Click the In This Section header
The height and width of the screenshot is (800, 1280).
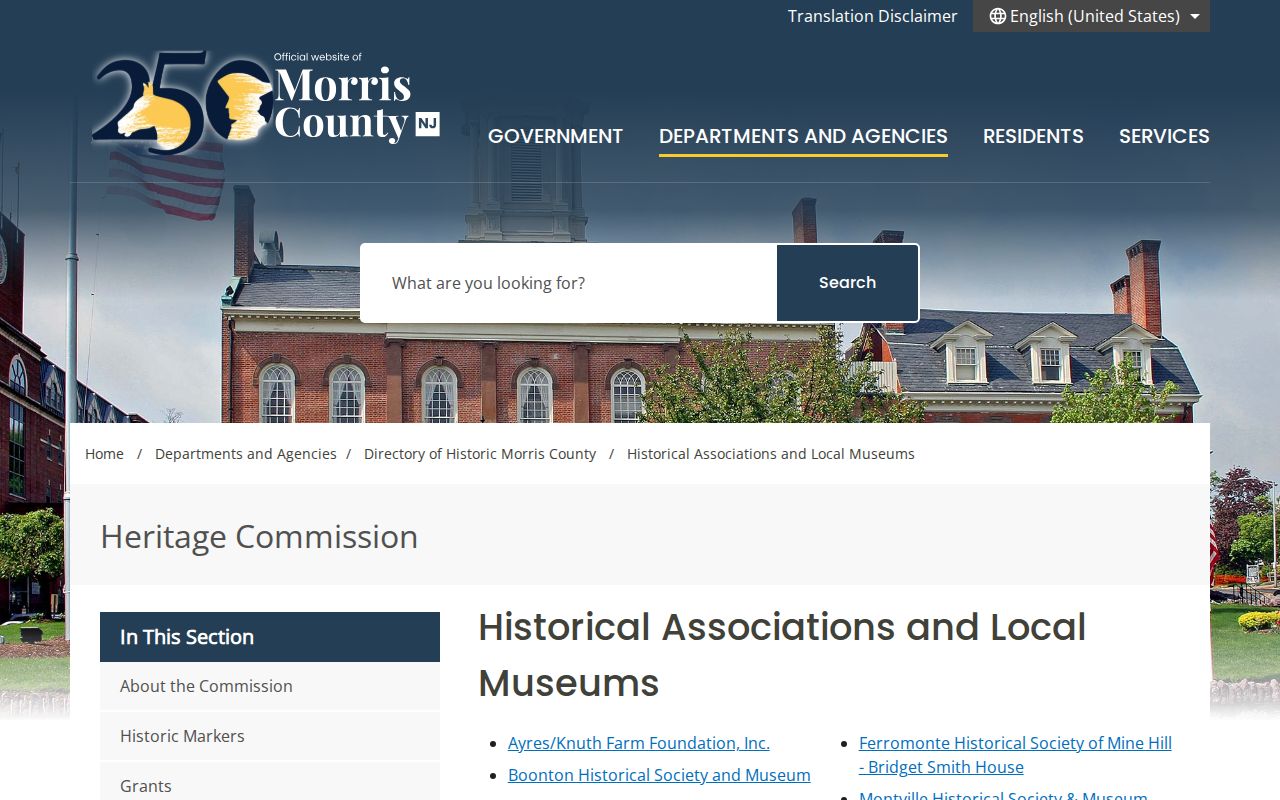pyautogui.click(x=270, y=637)
